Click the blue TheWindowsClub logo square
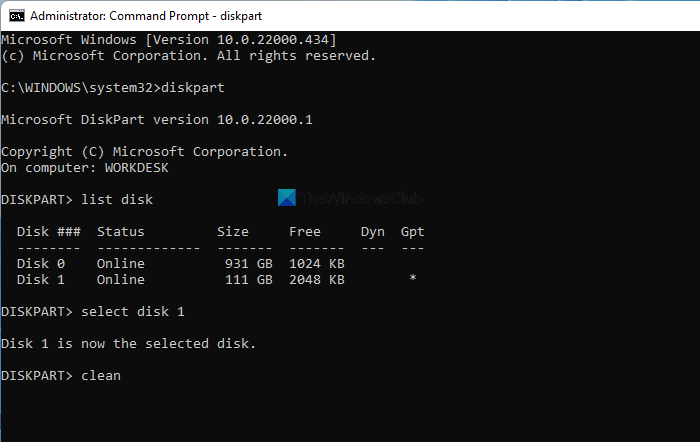The image size is (700, 442). (288, 199)
